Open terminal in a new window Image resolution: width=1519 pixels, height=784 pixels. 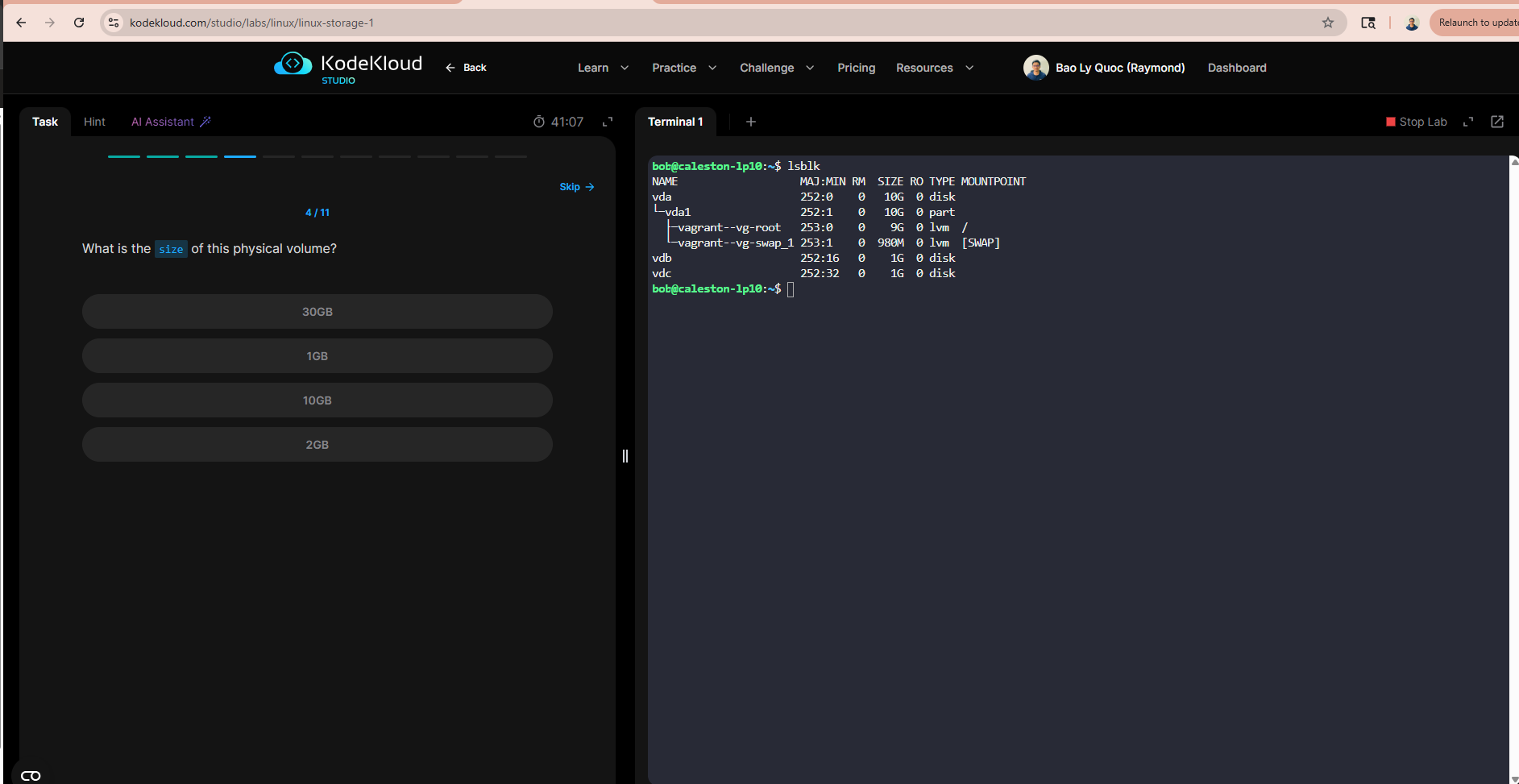coord(1496,122)
